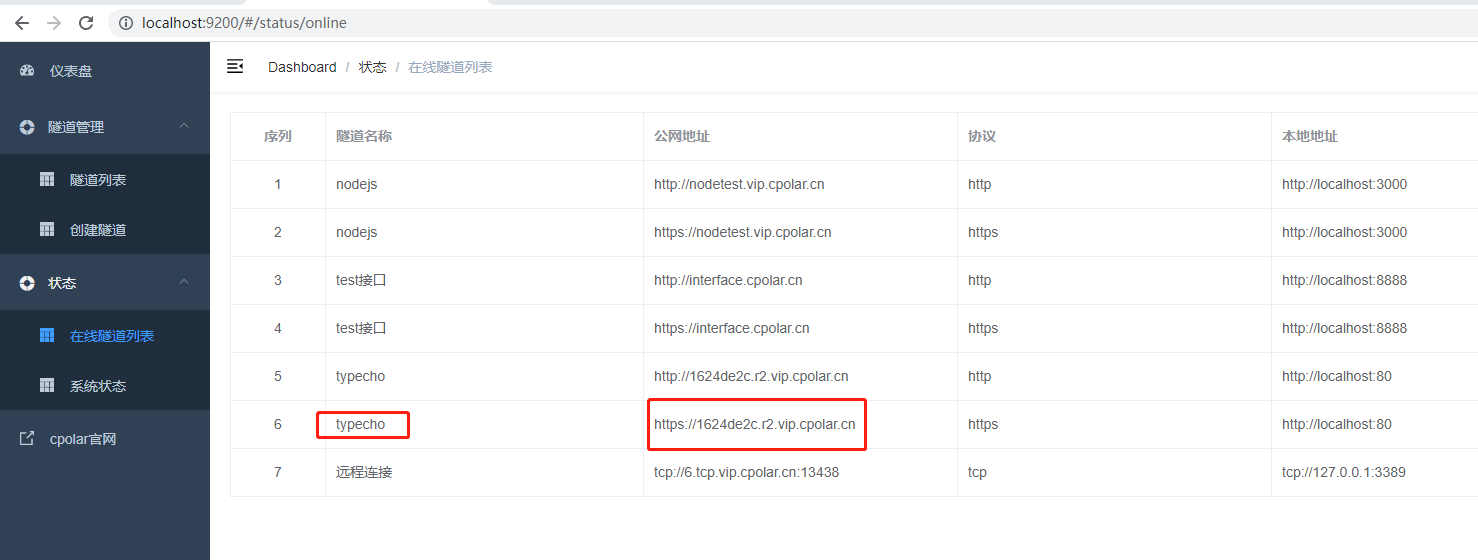1478x560 pixels.
Task: Click the 创建隧道 grid icon
Action: pos(46,229)
